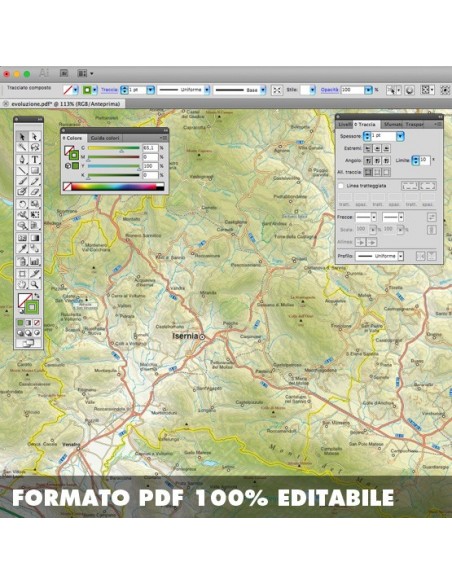Select the Pencil tool
The image size is (452, 584).
click(x=35, y=181)
